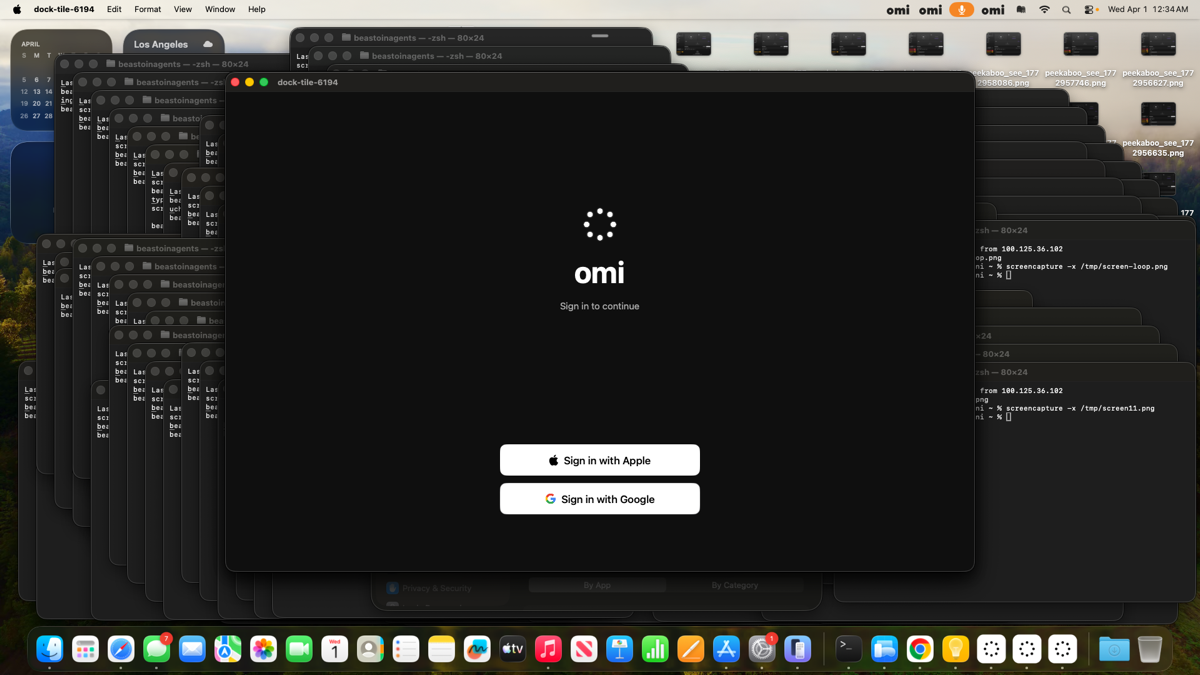Launch Google Chrome from the Dock
1200x675 pixels.
click(x=920, y=649)
